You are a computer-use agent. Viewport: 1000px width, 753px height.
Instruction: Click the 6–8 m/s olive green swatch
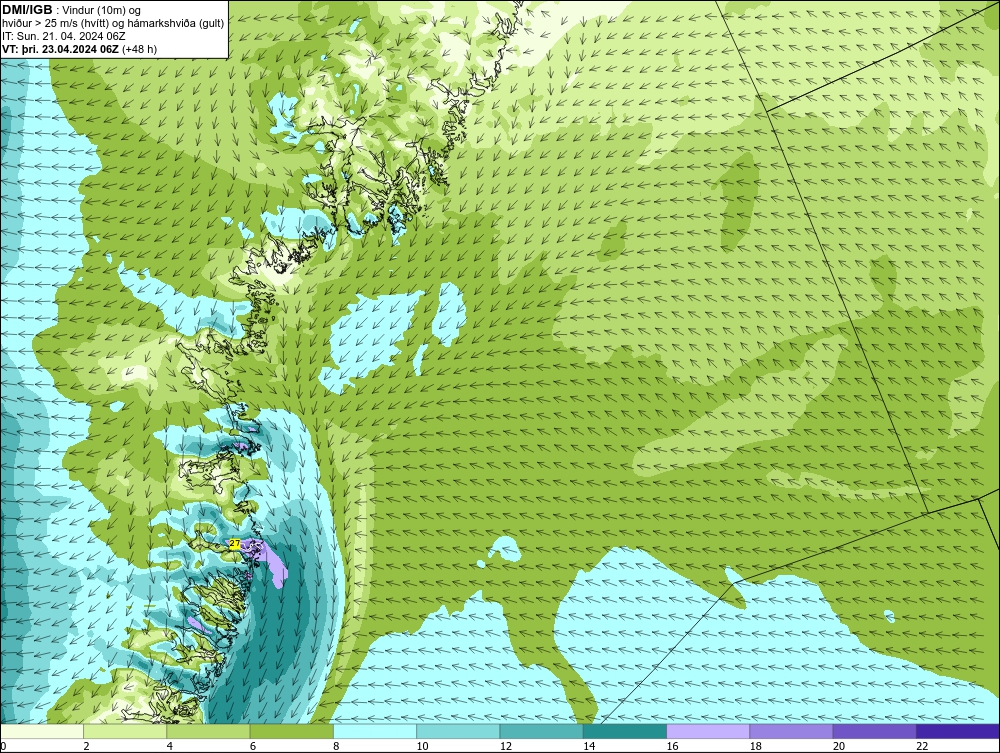291,731
